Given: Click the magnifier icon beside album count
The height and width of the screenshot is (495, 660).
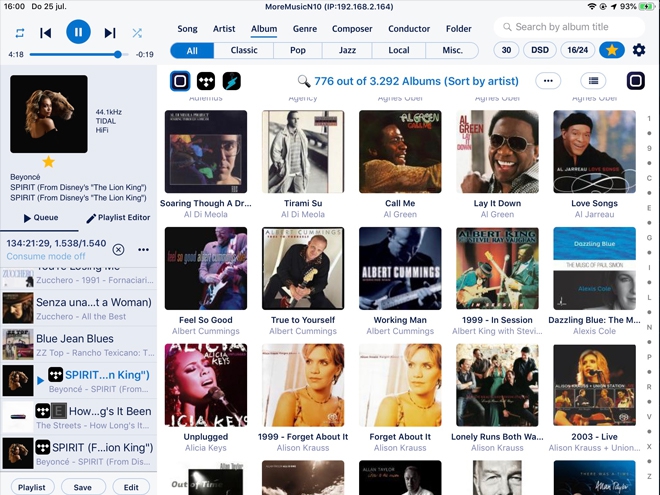Looking at the screenshot, I should click(303, 81).
